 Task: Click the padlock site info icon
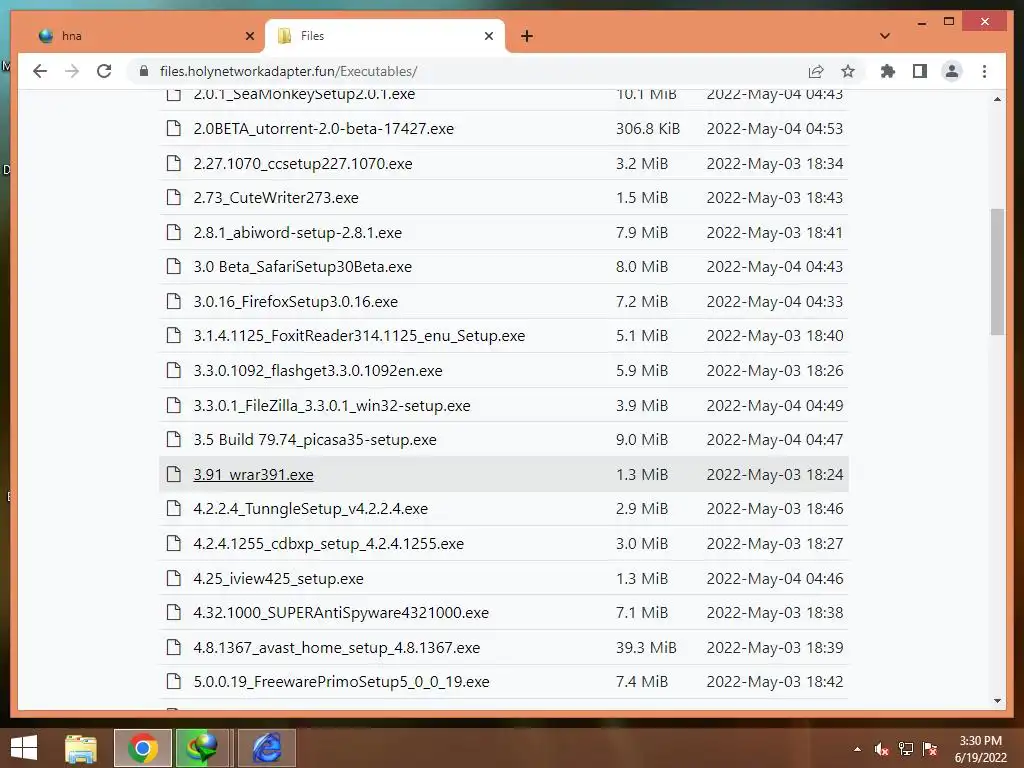(144, 71)
